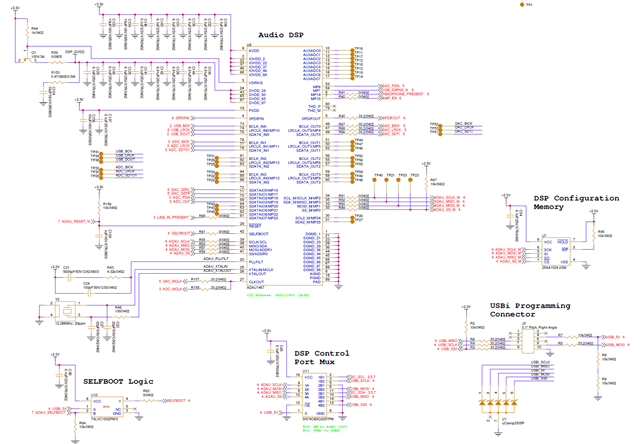
Task: Select the R2 pull-up resistor symbol
Action: pos(466,326)
